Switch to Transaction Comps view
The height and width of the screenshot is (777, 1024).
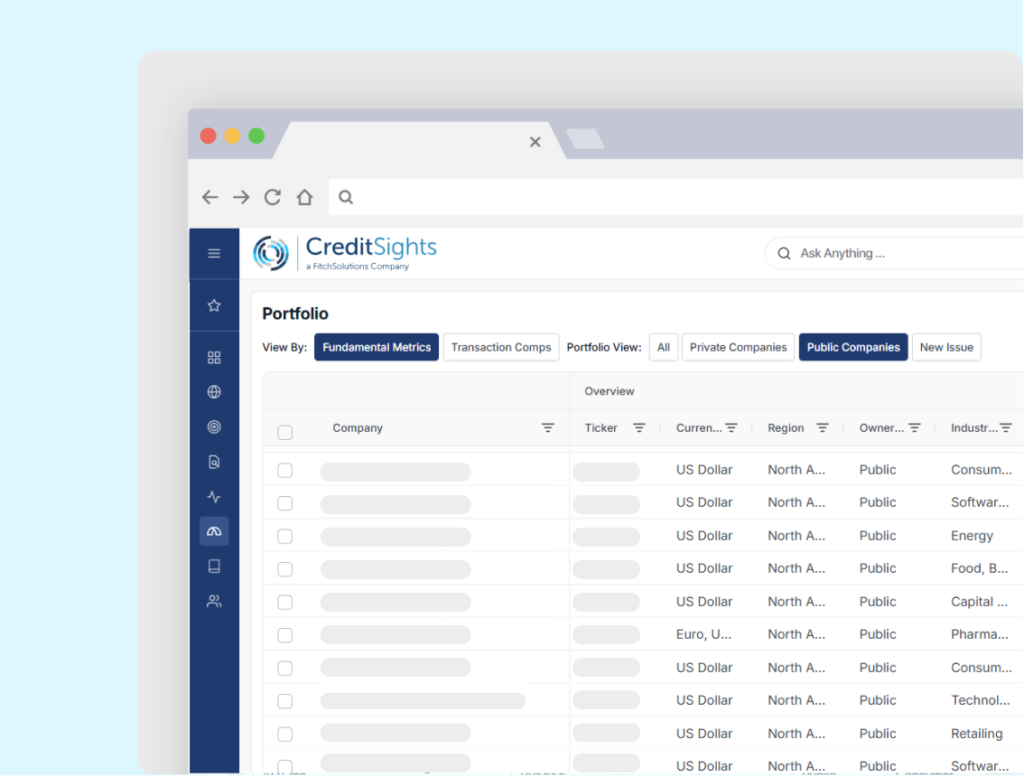(501, 347)
